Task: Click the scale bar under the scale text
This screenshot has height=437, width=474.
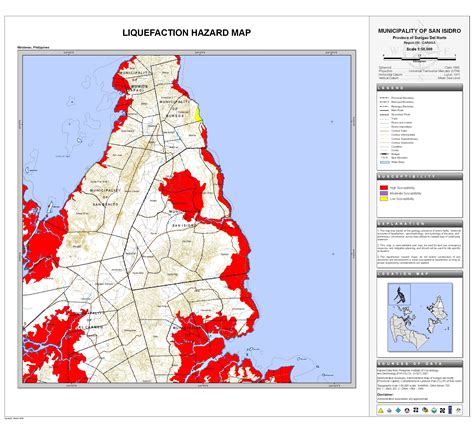Action: [x=419, y=58]
